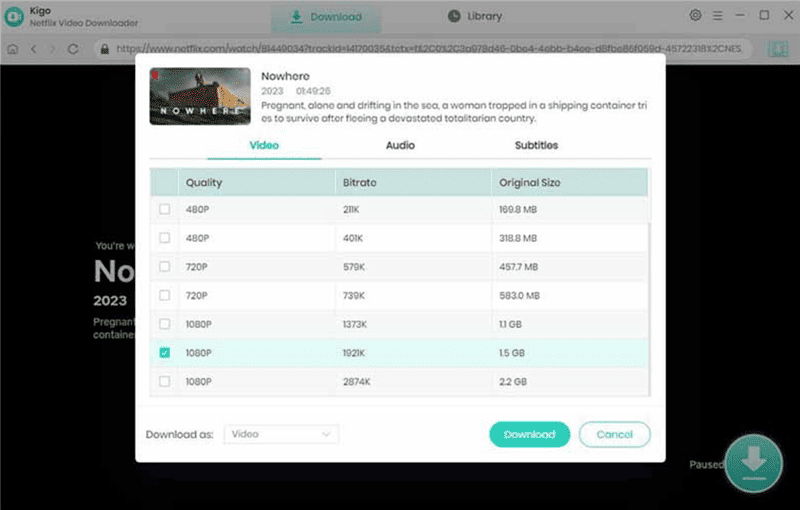The height and width of the screenshot is (510, 800).
Task: Click the 1.5 GB size cell
Action: click(512, 352)
